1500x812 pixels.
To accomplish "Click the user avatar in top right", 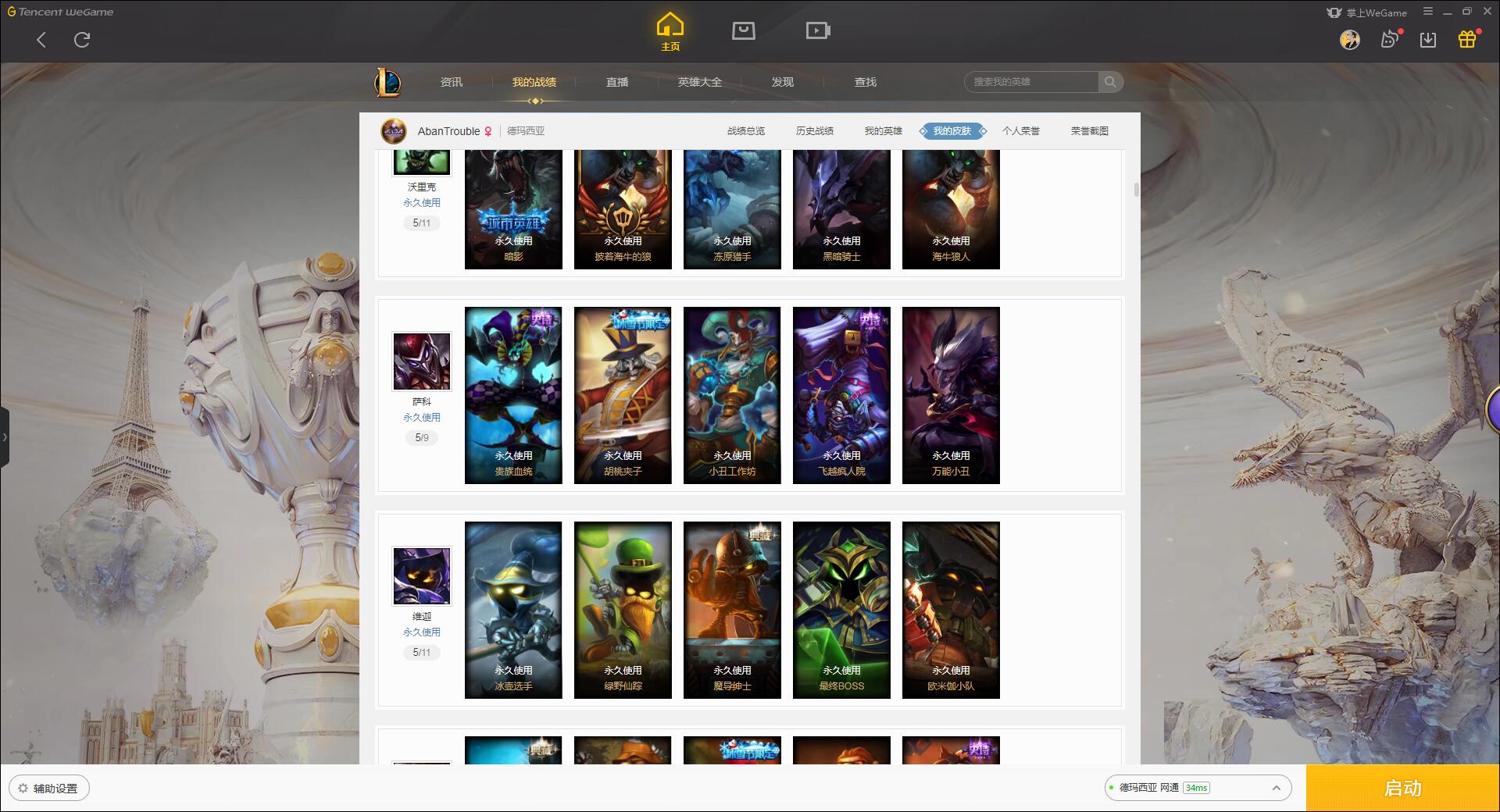I will (1350, 39).
